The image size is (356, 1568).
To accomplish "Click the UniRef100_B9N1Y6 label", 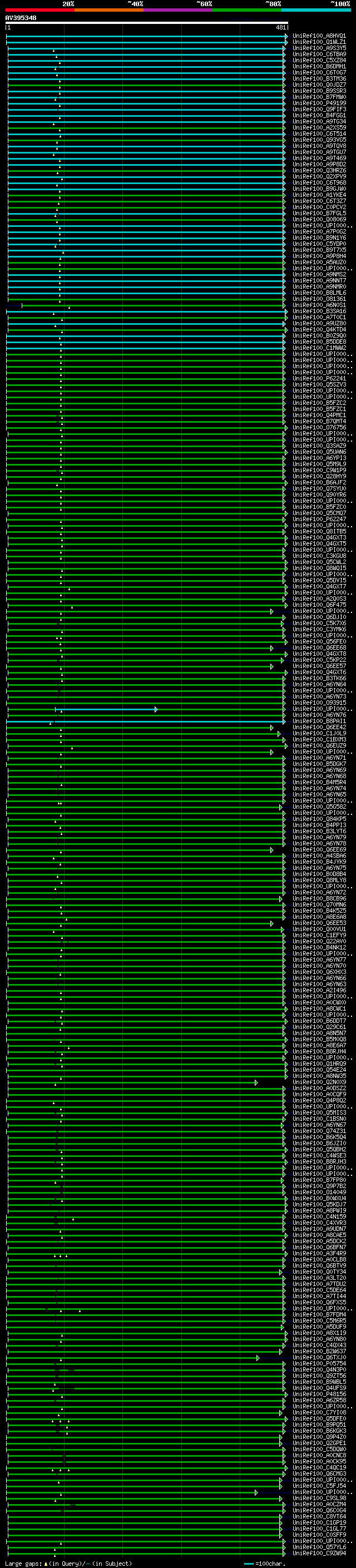I will [319, 238].
